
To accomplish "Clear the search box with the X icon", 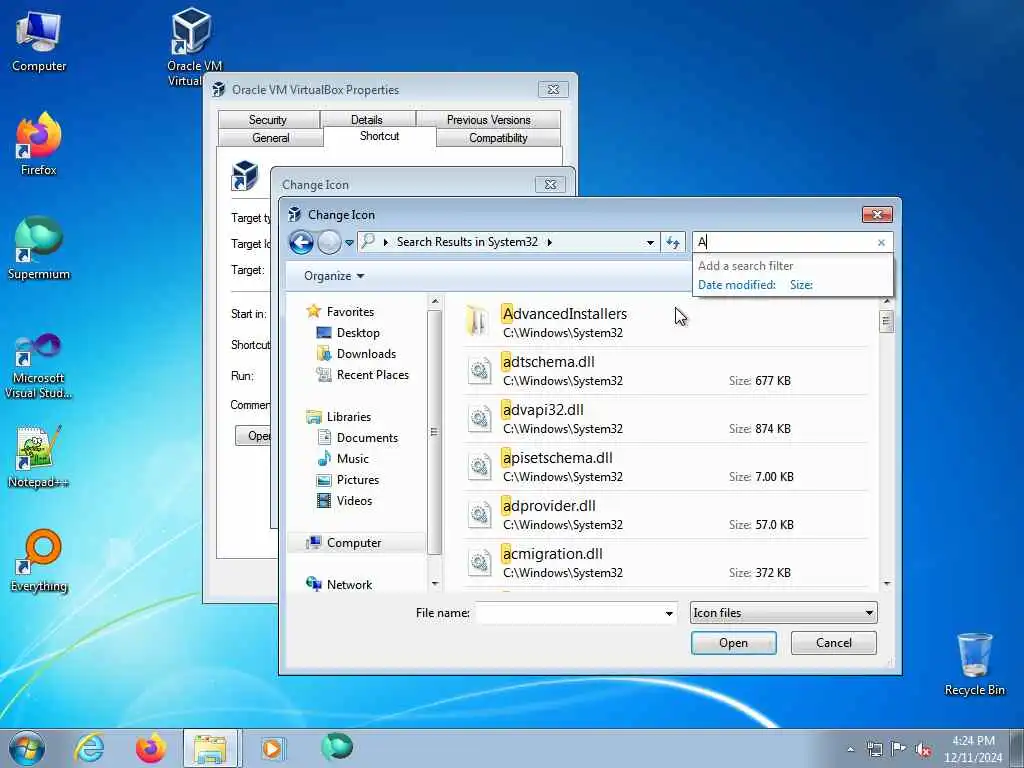I will pos(881,242).
